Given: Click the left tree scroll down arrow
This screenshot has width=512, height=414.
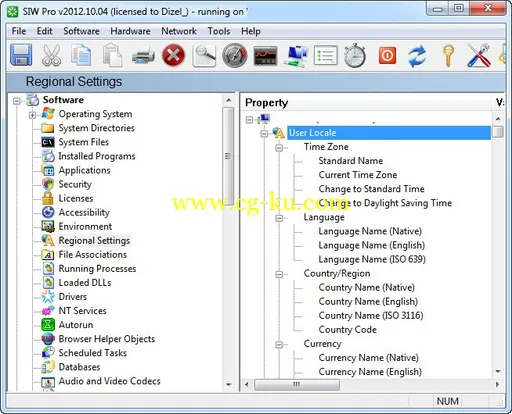Looking at the screenshot, I should pos(228,384).
